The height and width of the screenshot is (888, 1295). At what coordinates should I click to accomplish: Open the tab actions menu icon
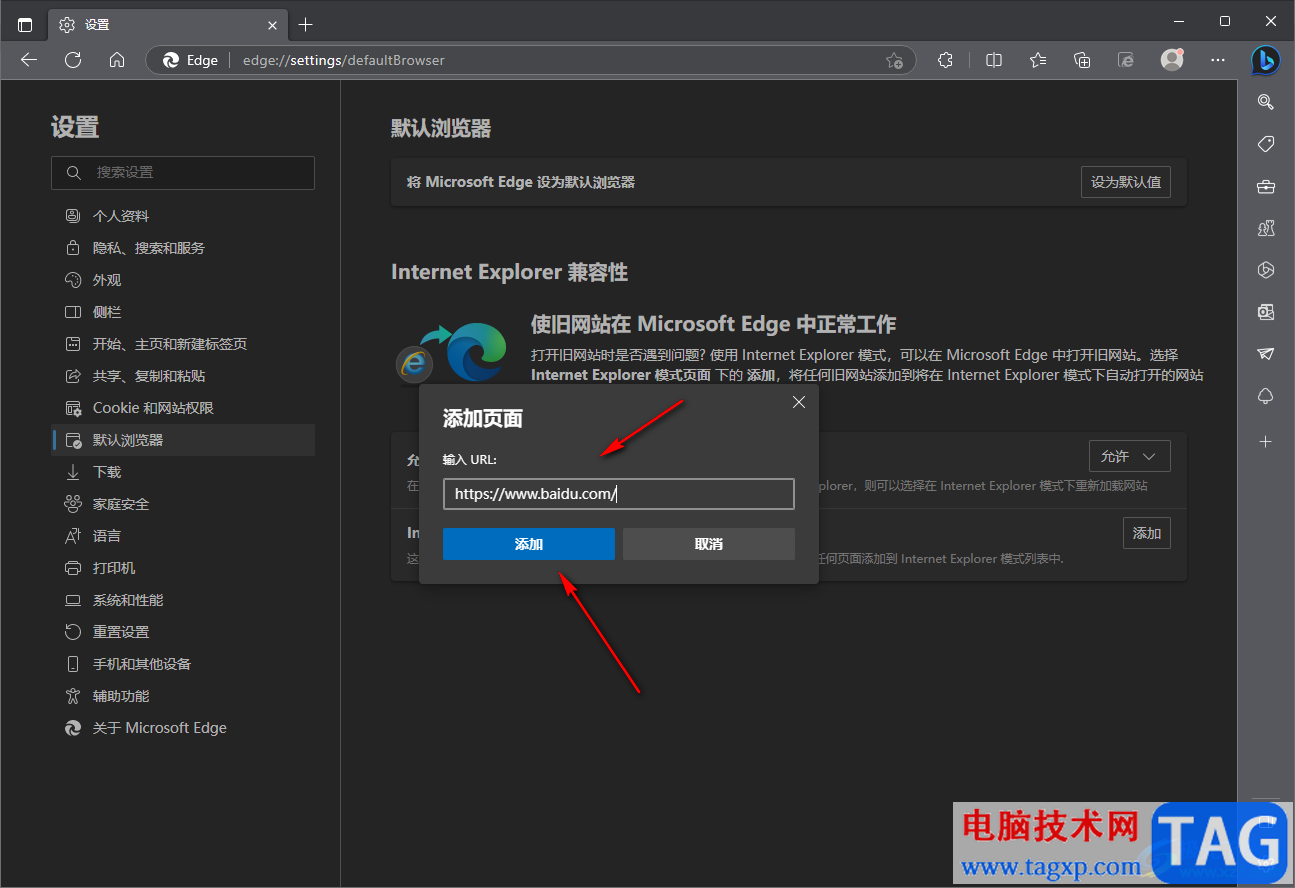click(25, 24)
